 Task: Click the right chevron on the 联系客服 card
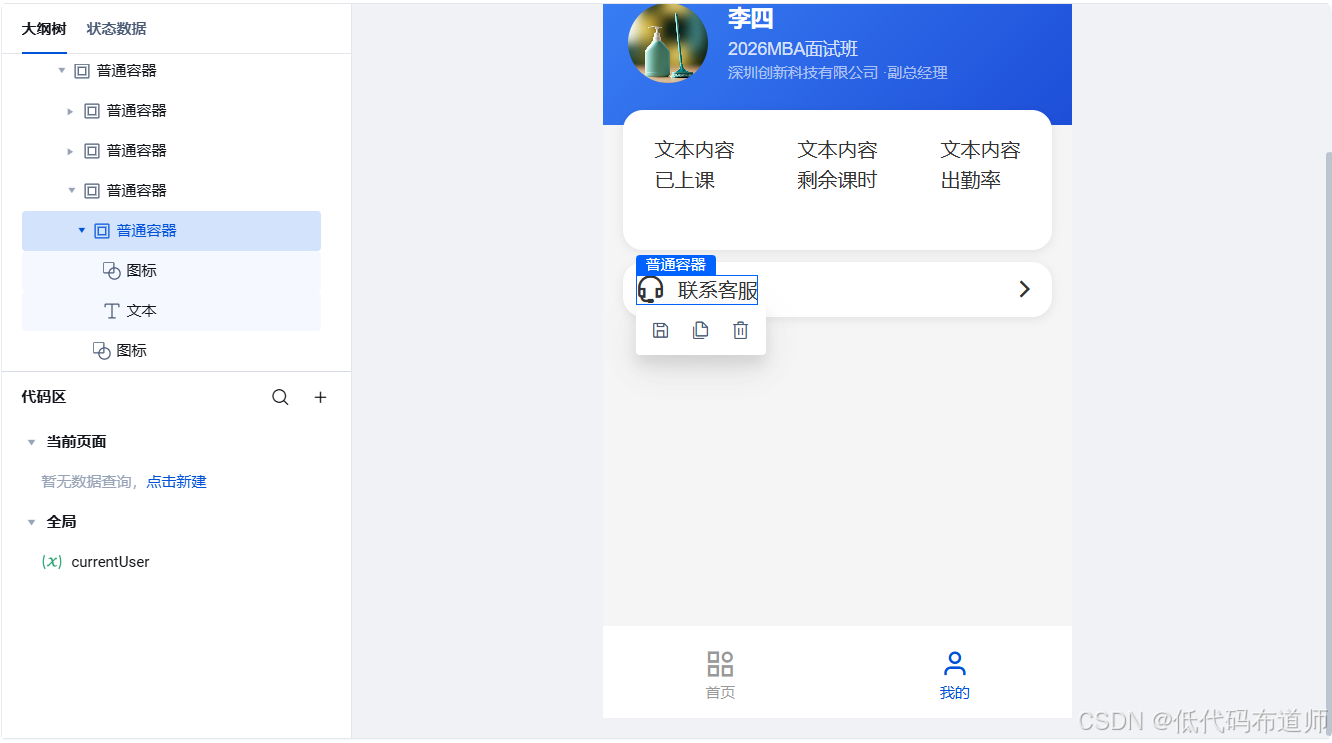1024,289
